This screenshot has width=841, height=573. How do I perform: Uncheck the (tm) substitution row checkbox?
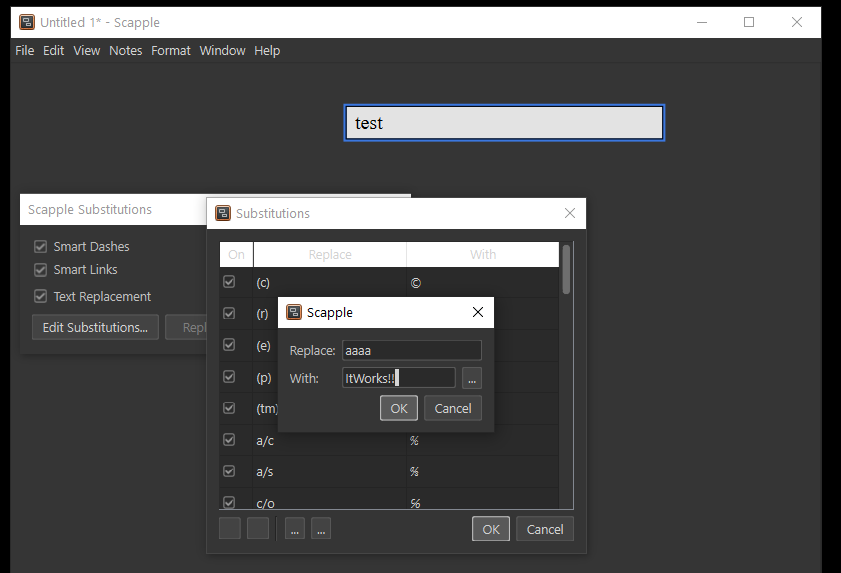pos(229,408)
